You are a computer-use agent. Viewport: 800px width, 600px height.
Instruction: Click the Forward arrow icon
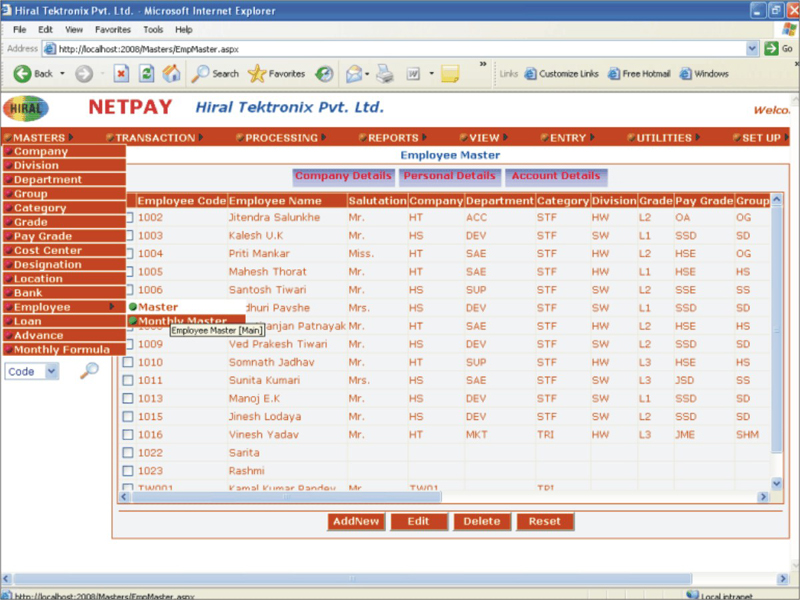[x=84, y=74]
